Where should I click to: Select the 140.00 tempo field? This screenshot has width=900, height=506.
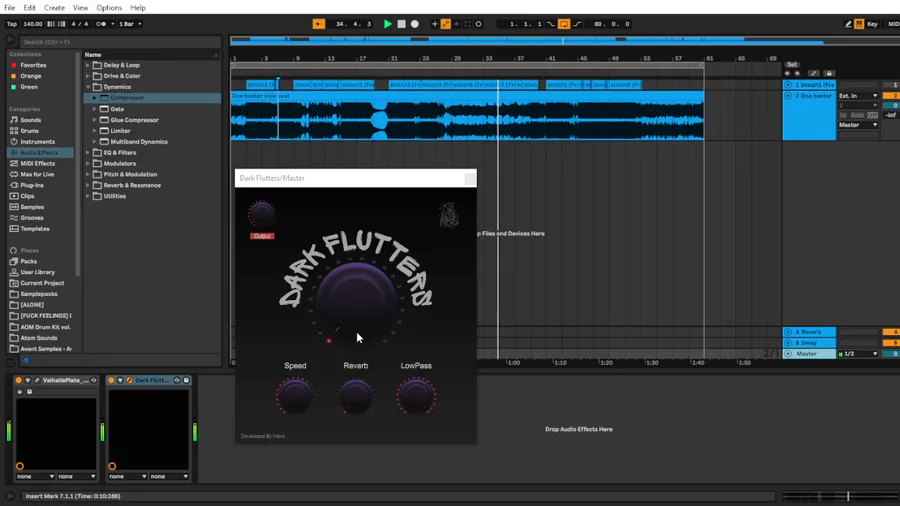[33, 24]
